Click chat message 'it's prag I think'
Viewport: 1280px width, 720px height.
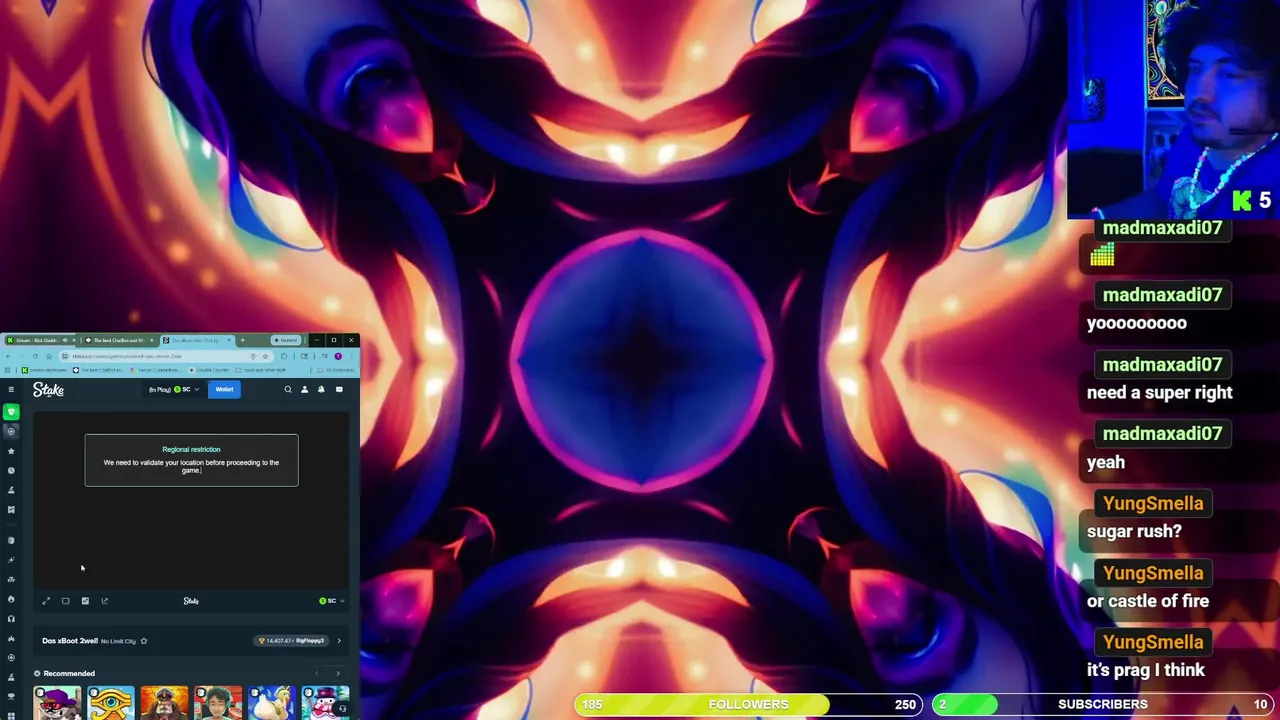click(x=1146, y=670)
